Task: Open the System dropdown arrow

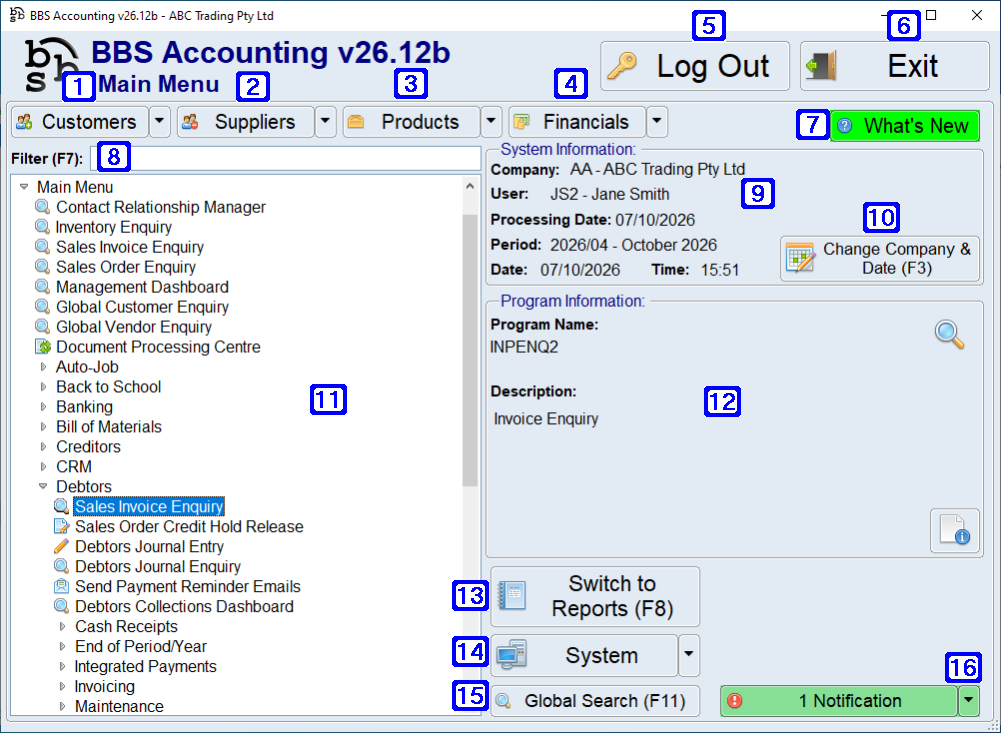Action: click(688, 655)
